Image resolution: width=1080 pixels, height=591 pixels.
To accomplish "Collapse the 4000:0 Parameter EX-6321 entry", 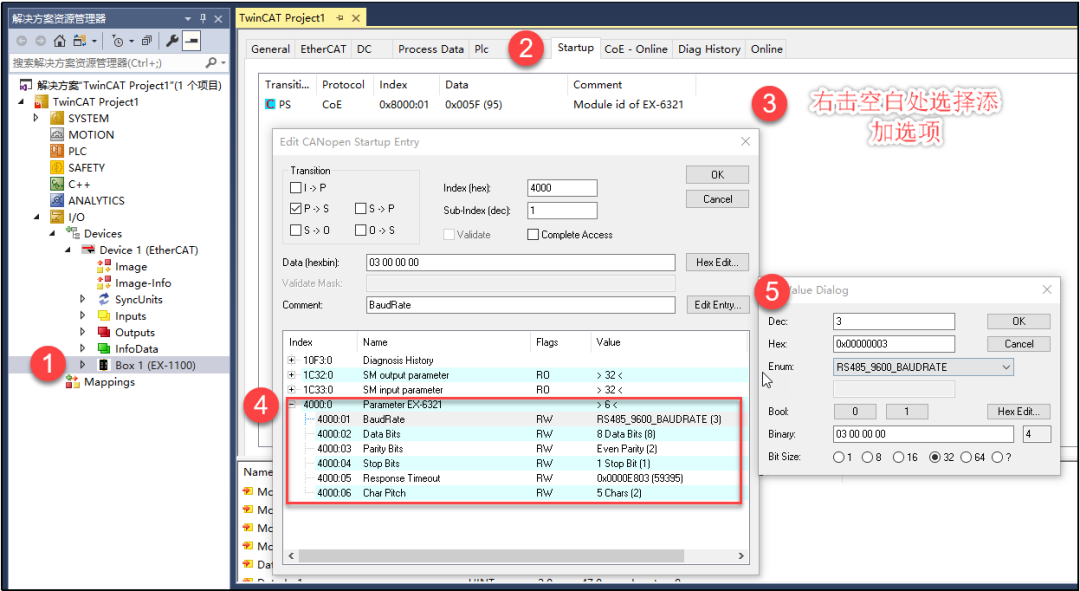I will point(291,405).
